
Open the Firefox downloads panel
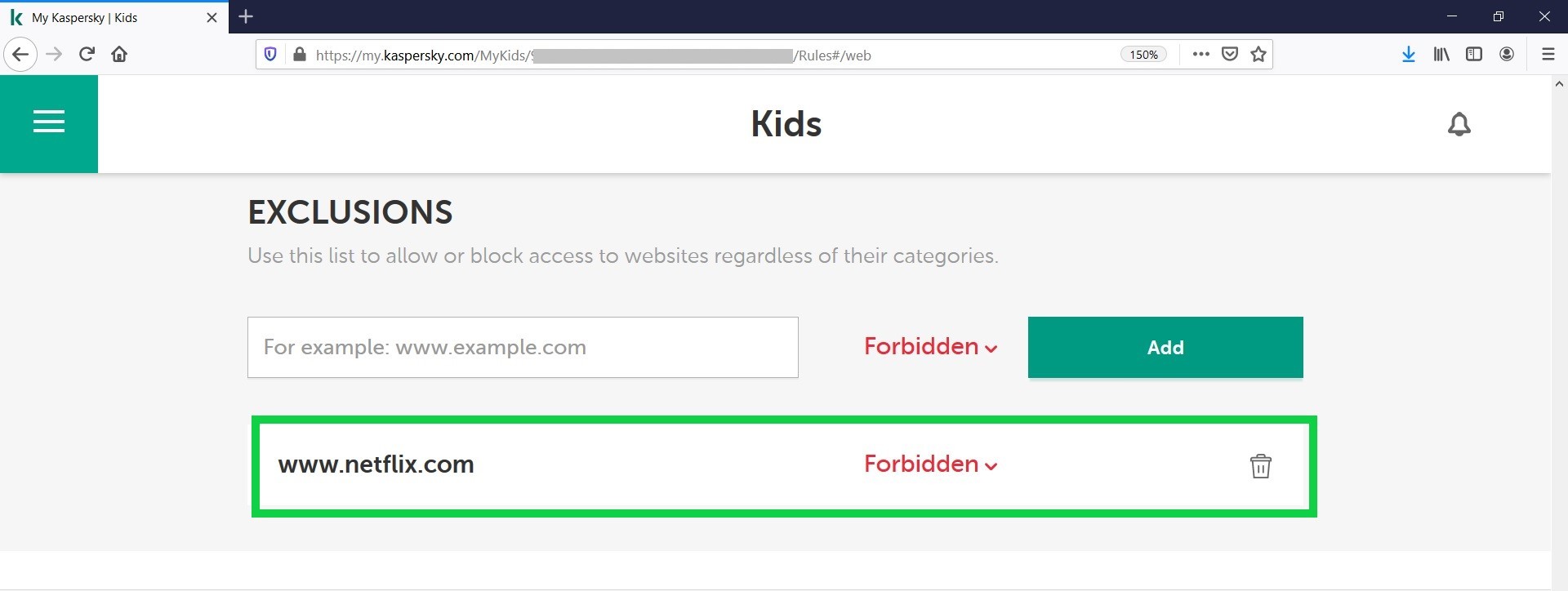[1408, 55]
